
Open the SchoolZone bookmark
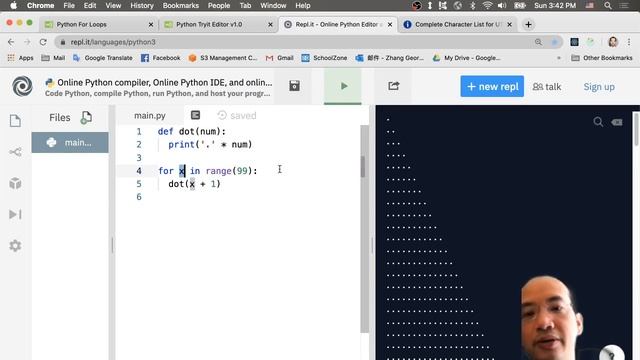point(324,58)
